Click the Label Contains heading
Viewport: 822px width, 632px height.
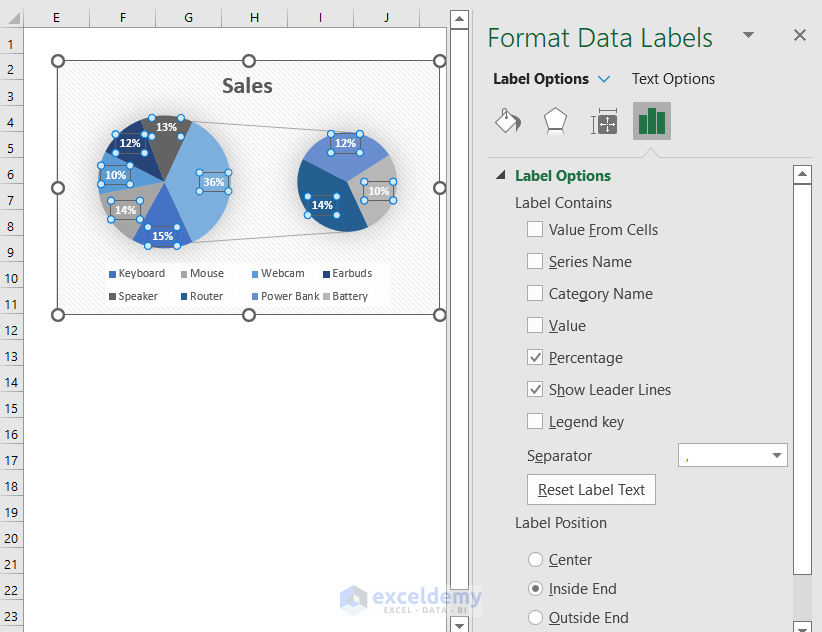(x=563, y=202)
